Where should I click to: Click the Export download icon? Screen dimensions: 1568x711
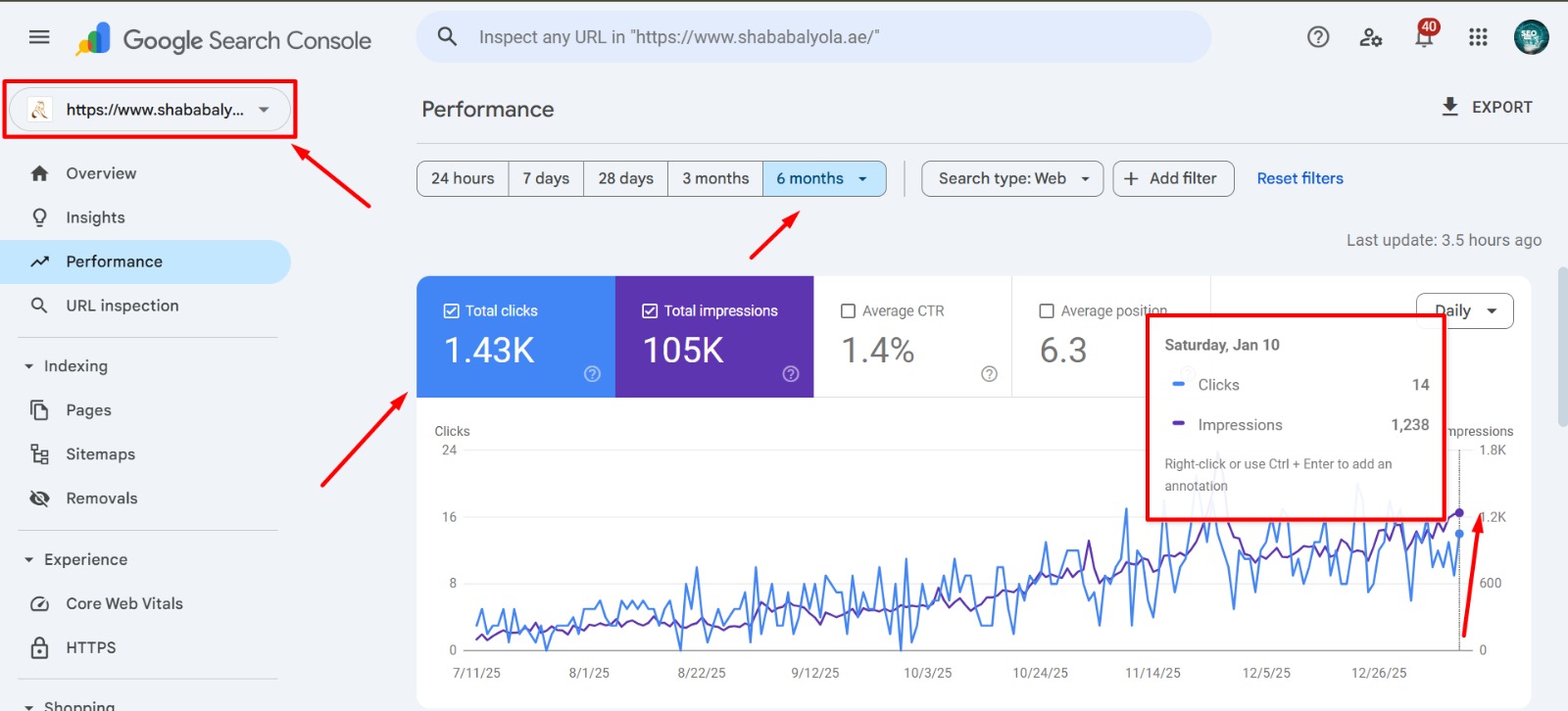(x=1450, y=107)
